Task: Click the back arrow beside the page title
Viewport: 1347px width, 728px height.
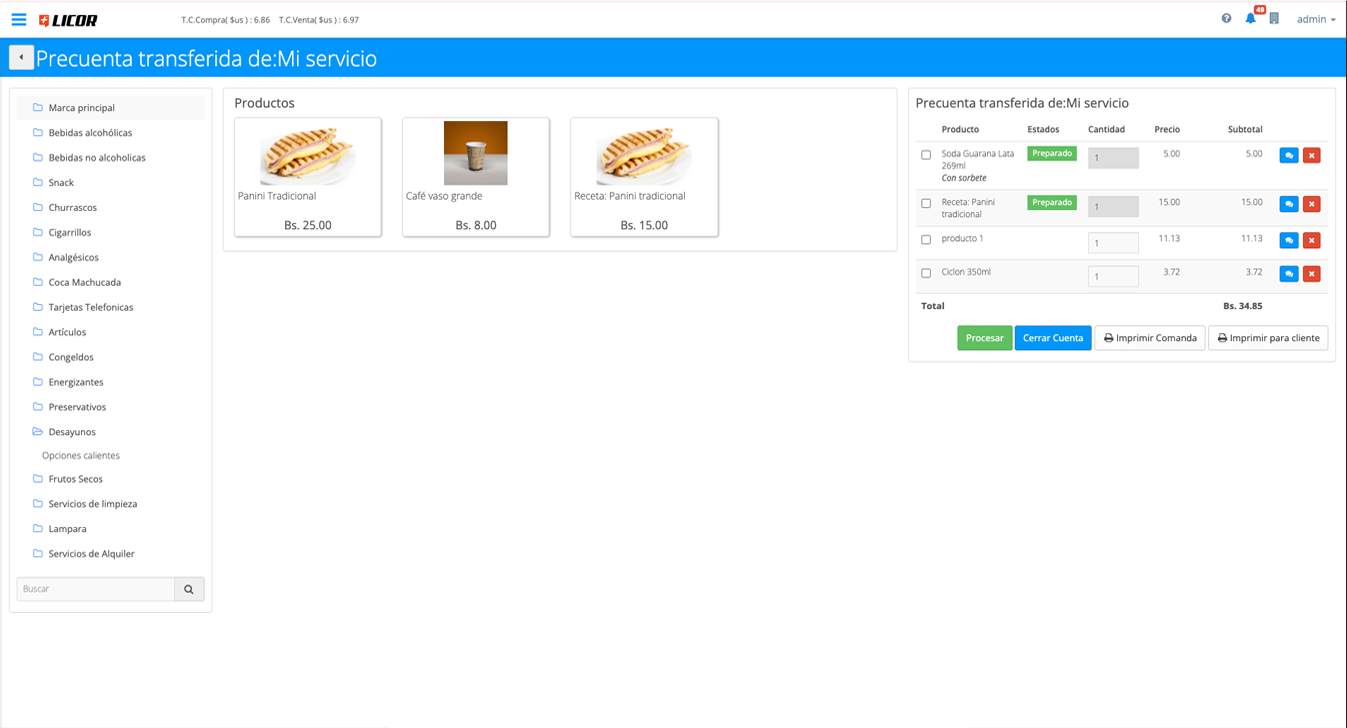Action: coord(21,58)
